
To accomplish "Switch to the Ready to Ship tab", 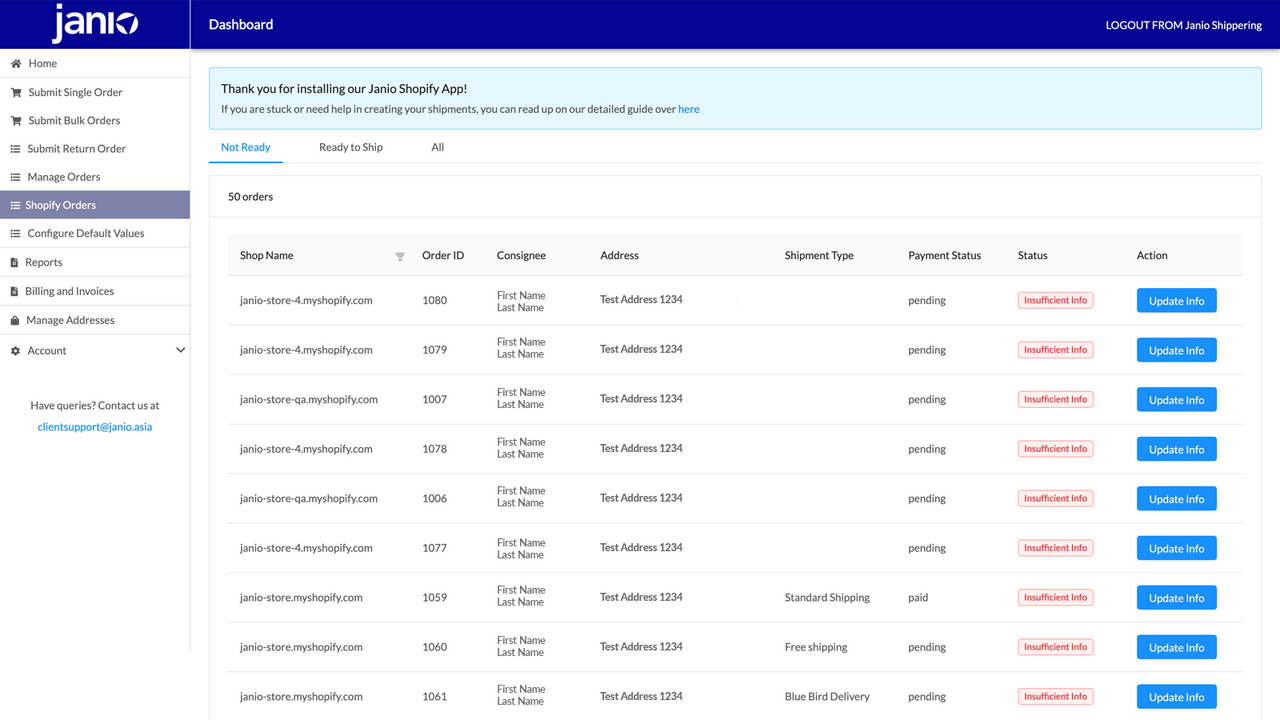I will tap(351, 146).
